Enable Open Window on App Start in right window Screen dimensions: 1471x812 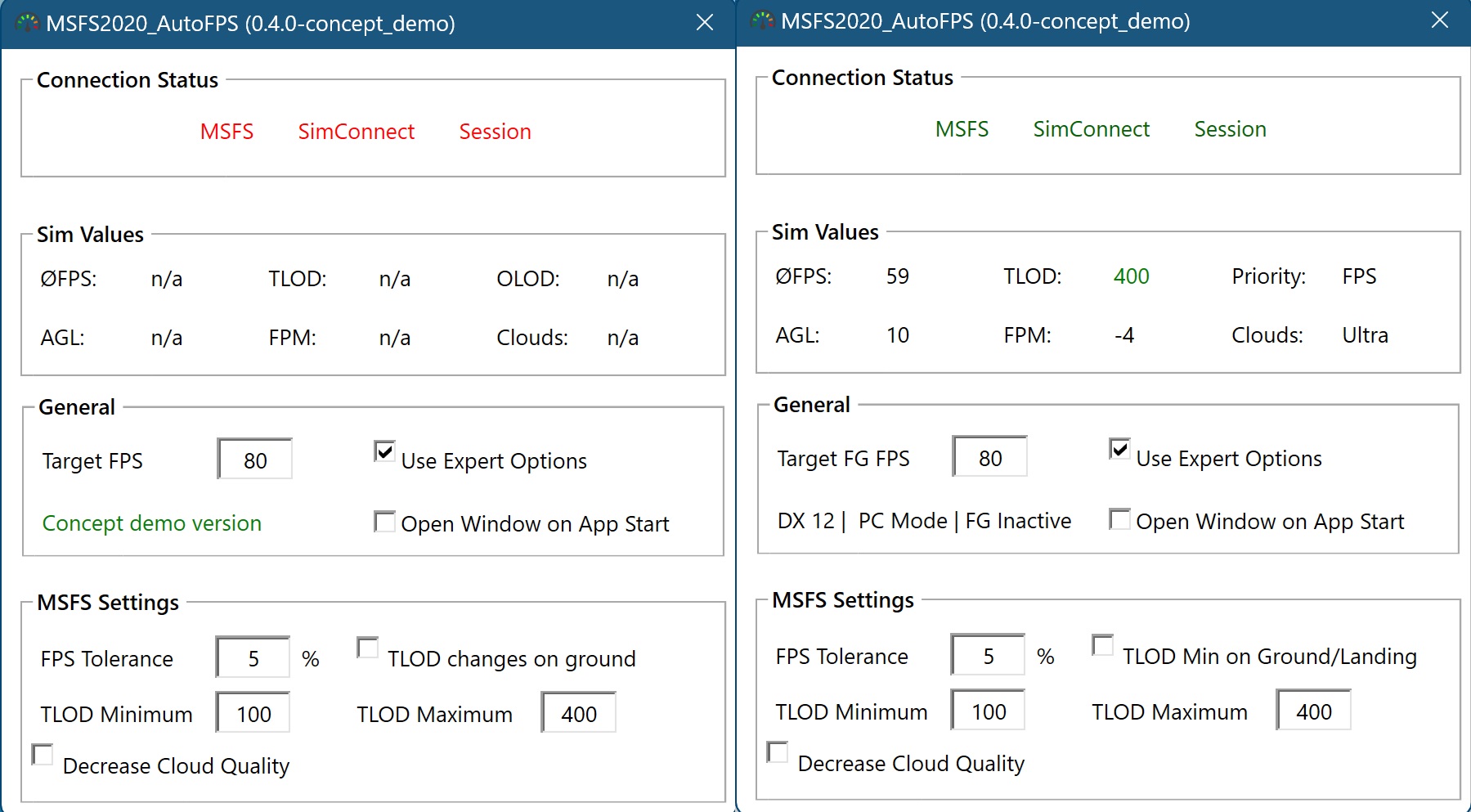[x=1119, y=519]
